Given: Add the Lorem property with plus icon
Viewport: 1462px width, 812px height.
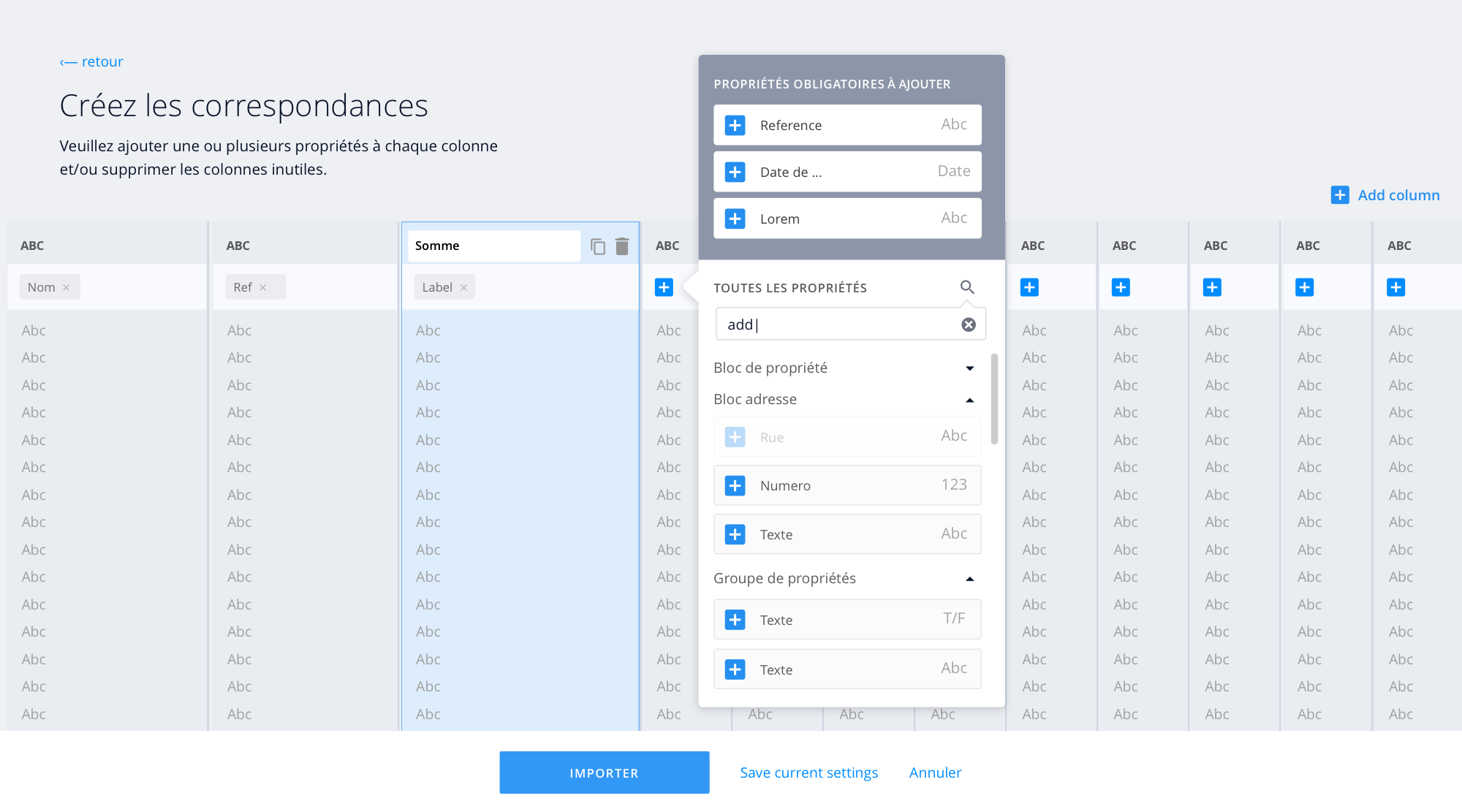Looking at the screenshot, I should [735, 219].
